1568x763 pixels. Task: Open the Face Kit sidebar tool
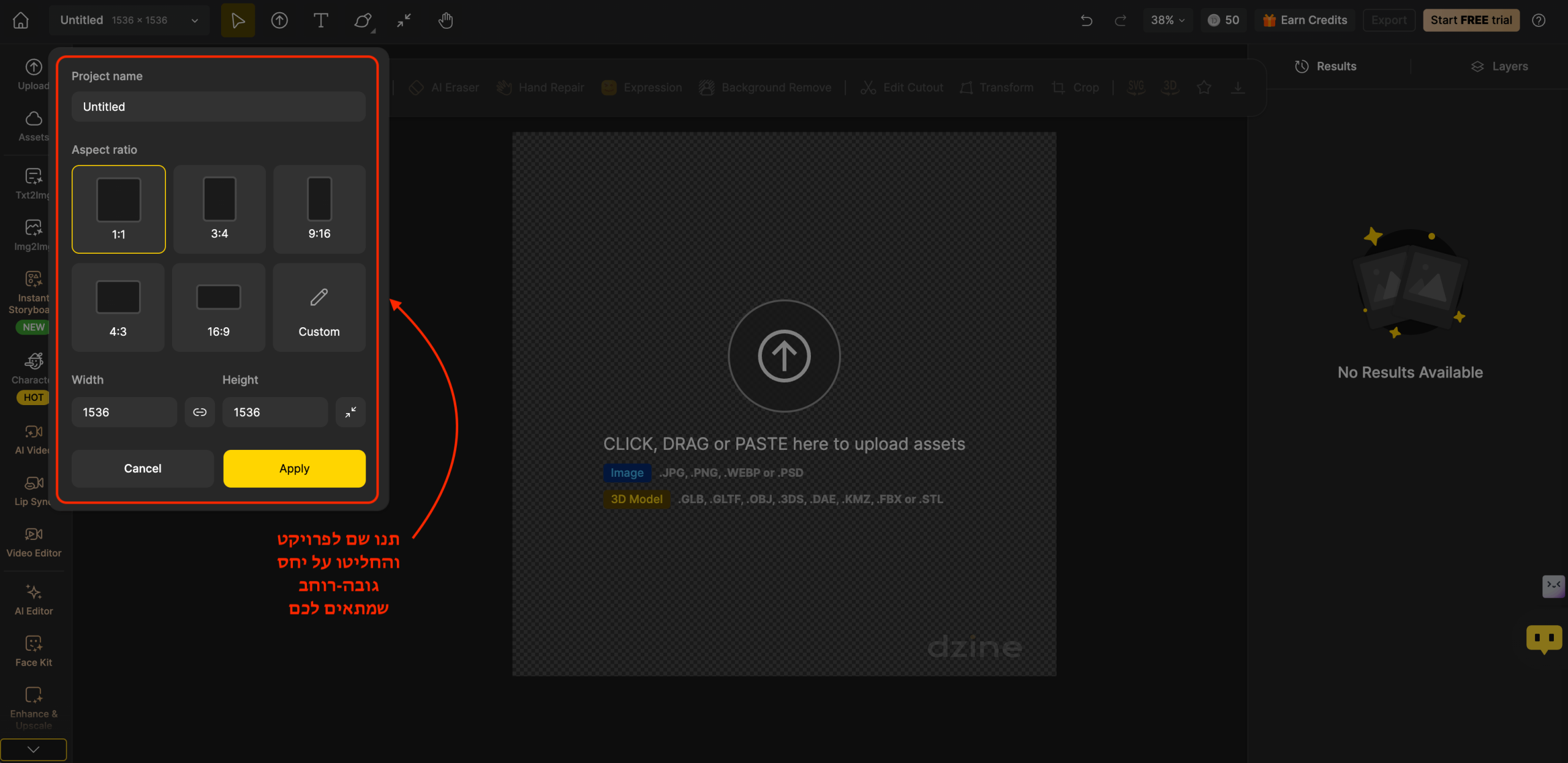(34, 651)
